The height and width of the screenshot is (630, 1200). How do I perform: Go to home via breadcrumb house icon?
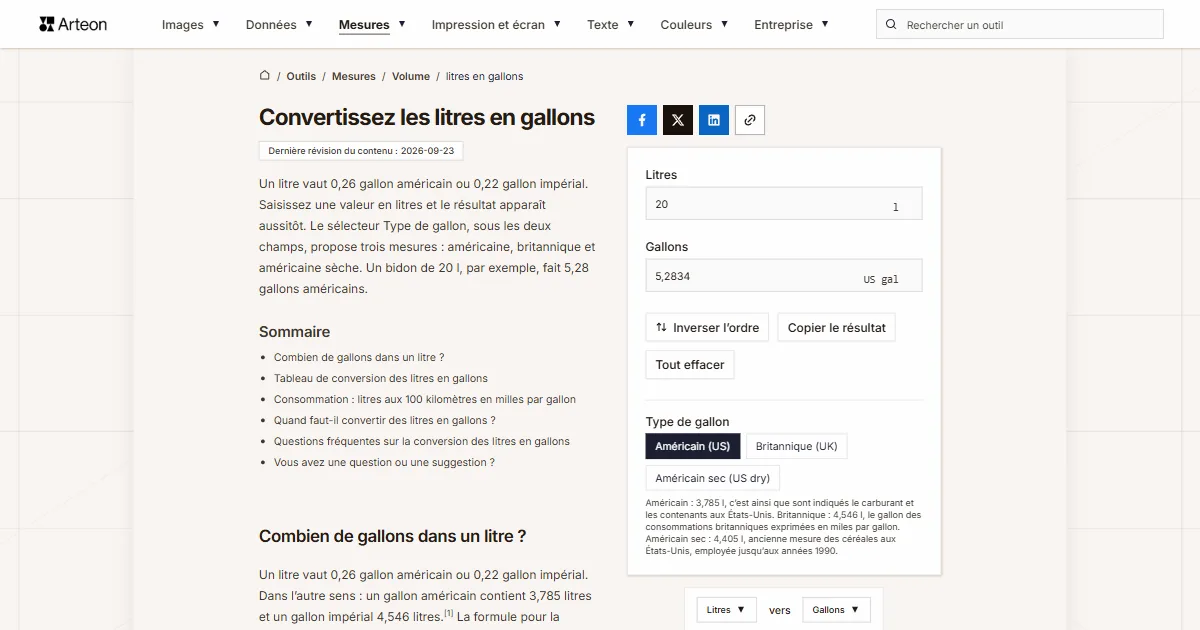point(265,76)
